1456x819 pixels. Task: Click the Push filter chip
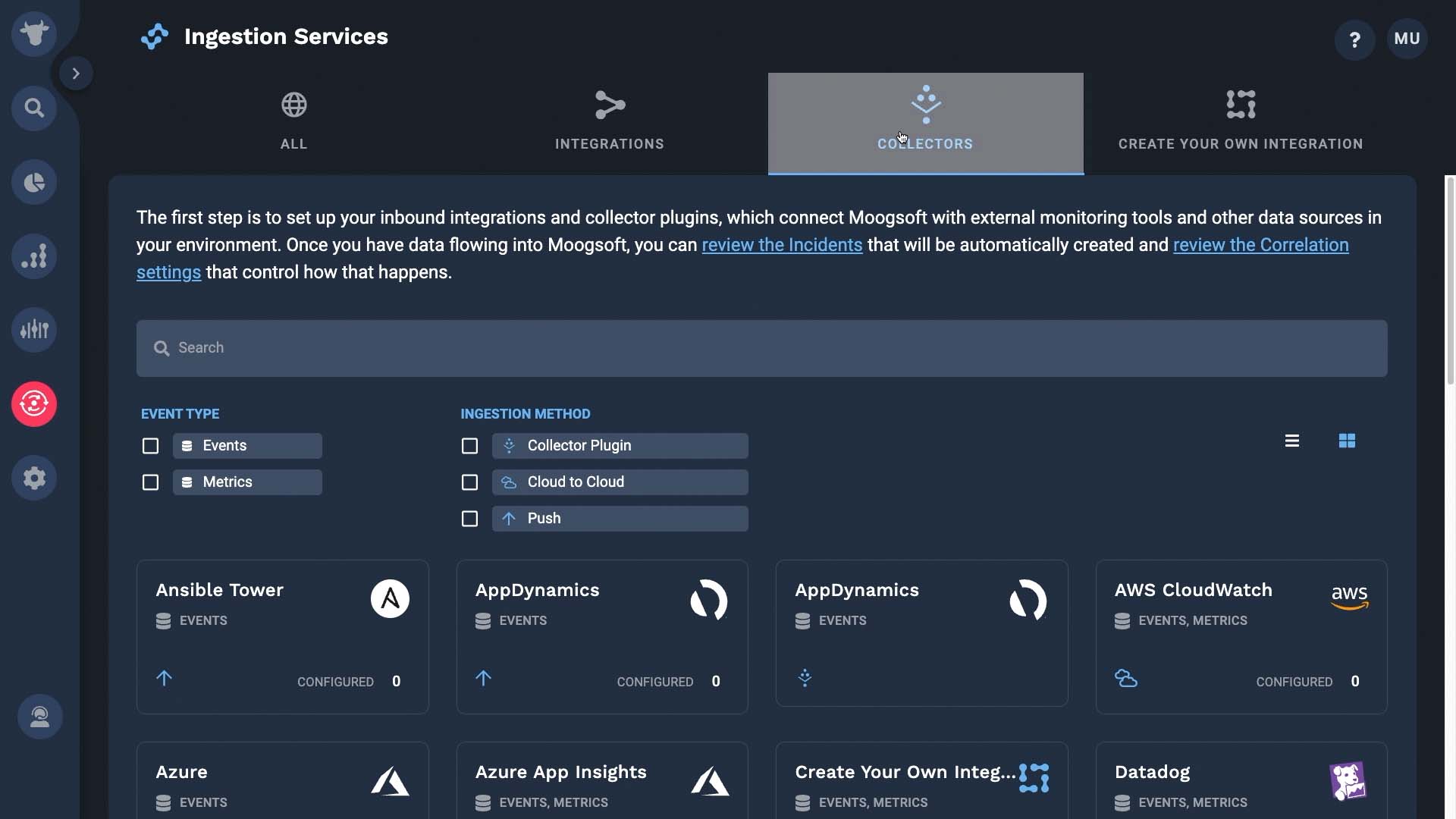pos(620,519)
